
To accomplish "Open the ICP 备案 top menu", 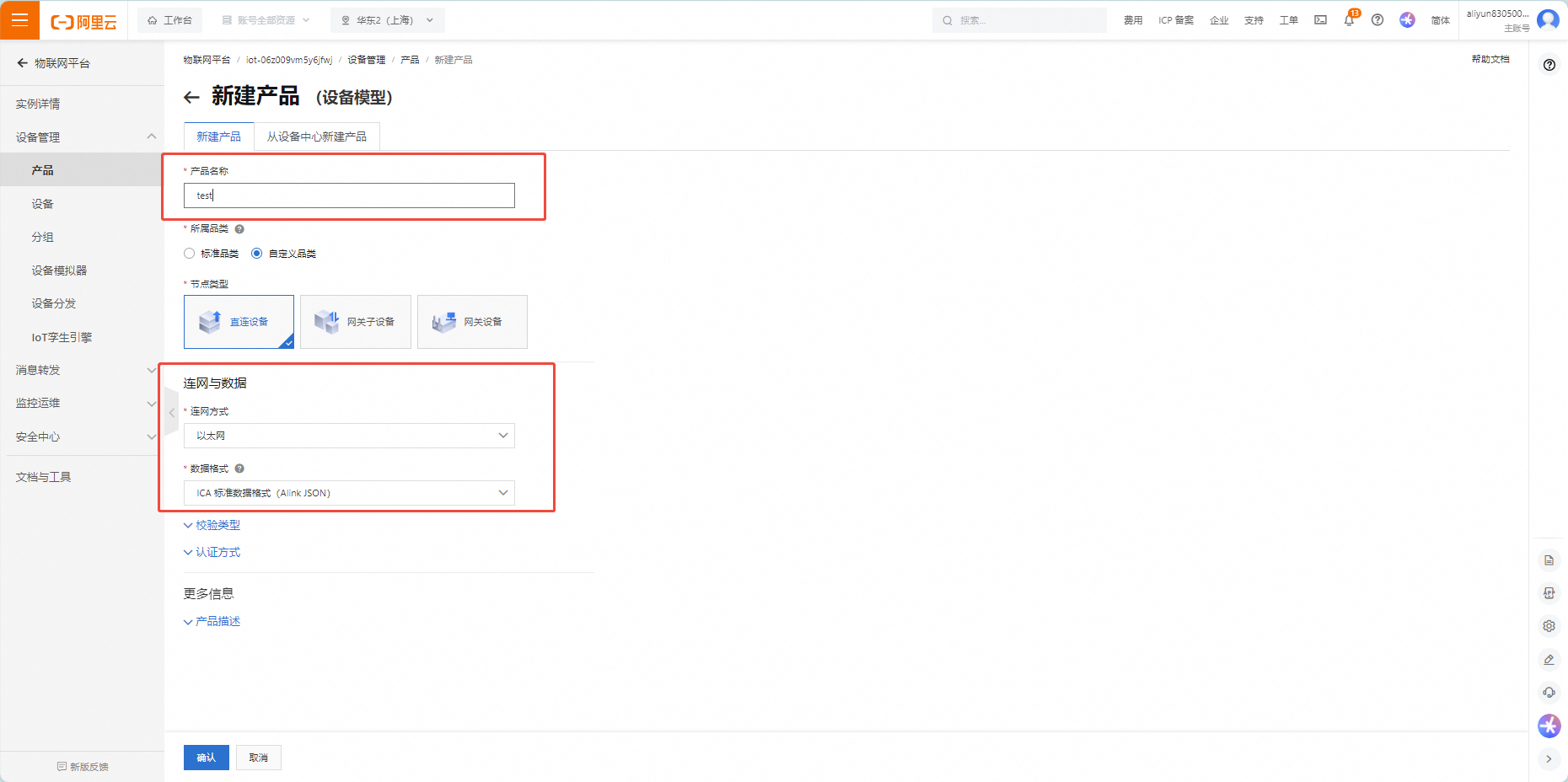I will tap(1176, 20).
